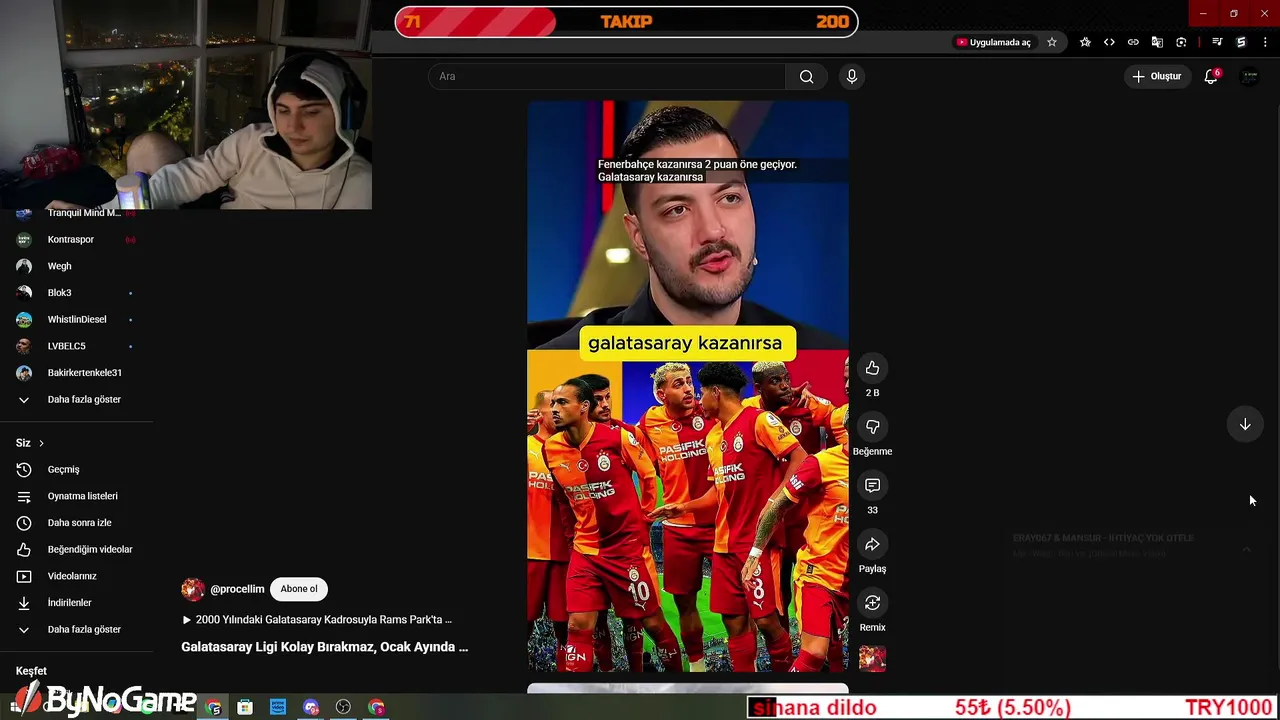The height and width of the screenshot is (720, 1280).
Task: Focus the Ara search field
Action: click(607, 77)
